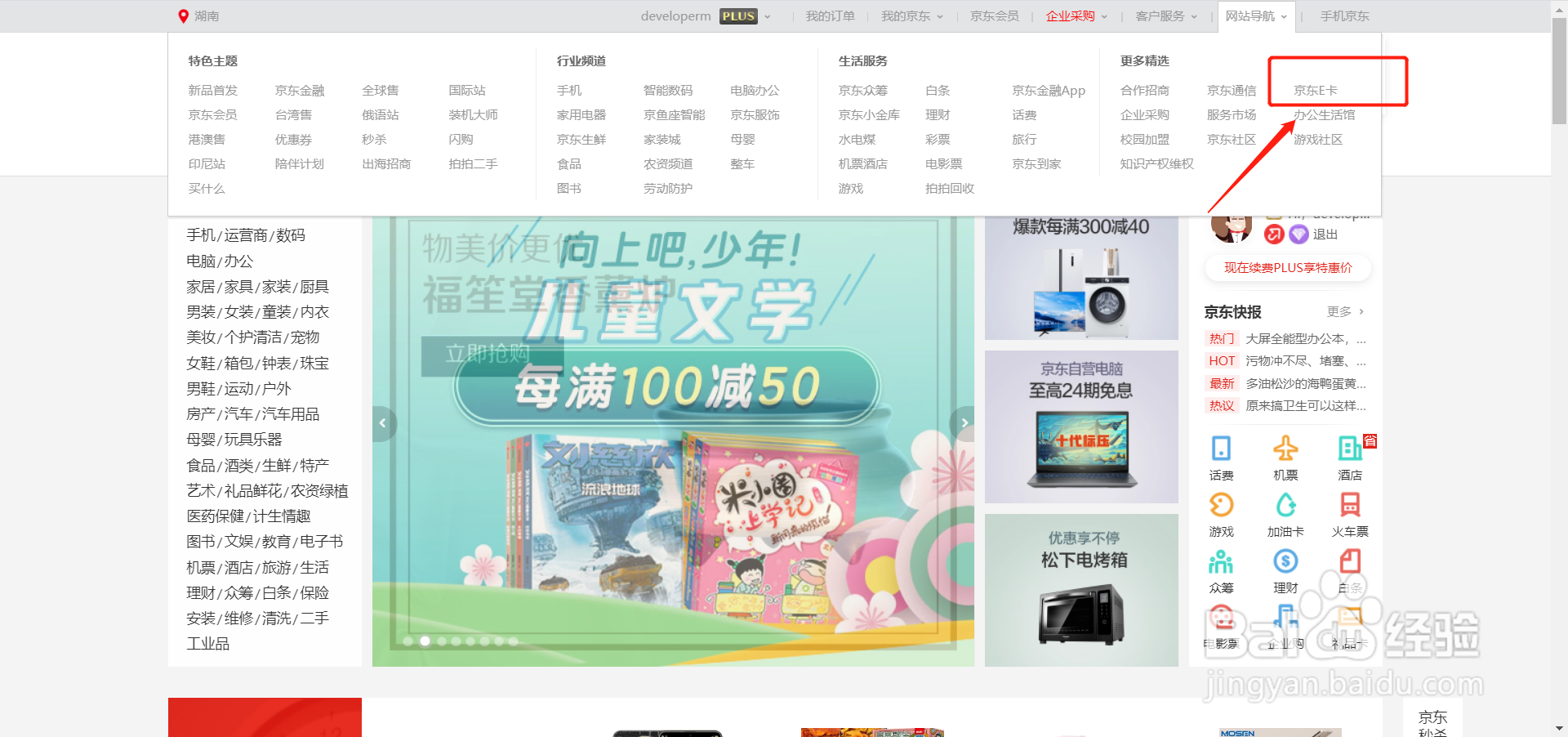Click the 退出 logout link
Viewport: 1568px width, 737px height.
click(x=1325, y=234)
